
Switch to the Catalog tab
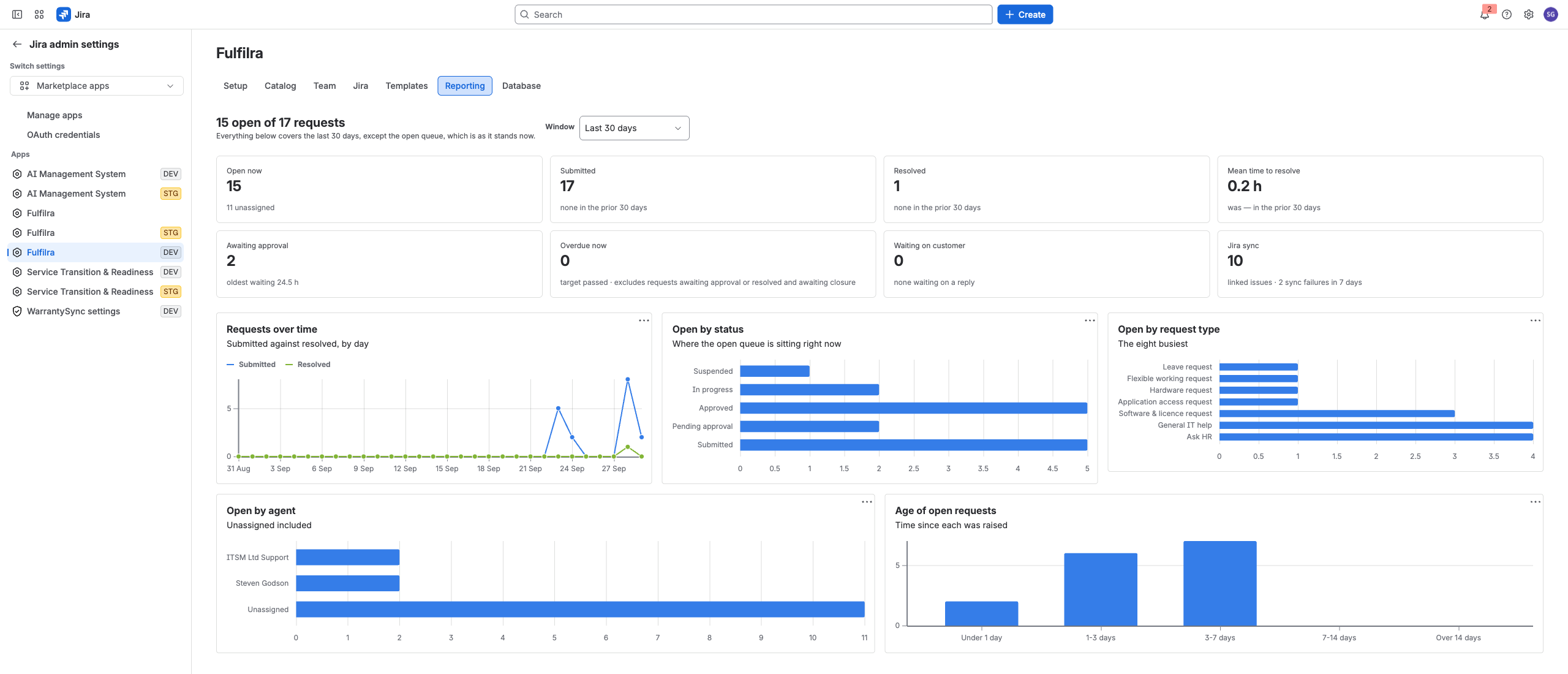pyautogui.click(x=281, y=86)
